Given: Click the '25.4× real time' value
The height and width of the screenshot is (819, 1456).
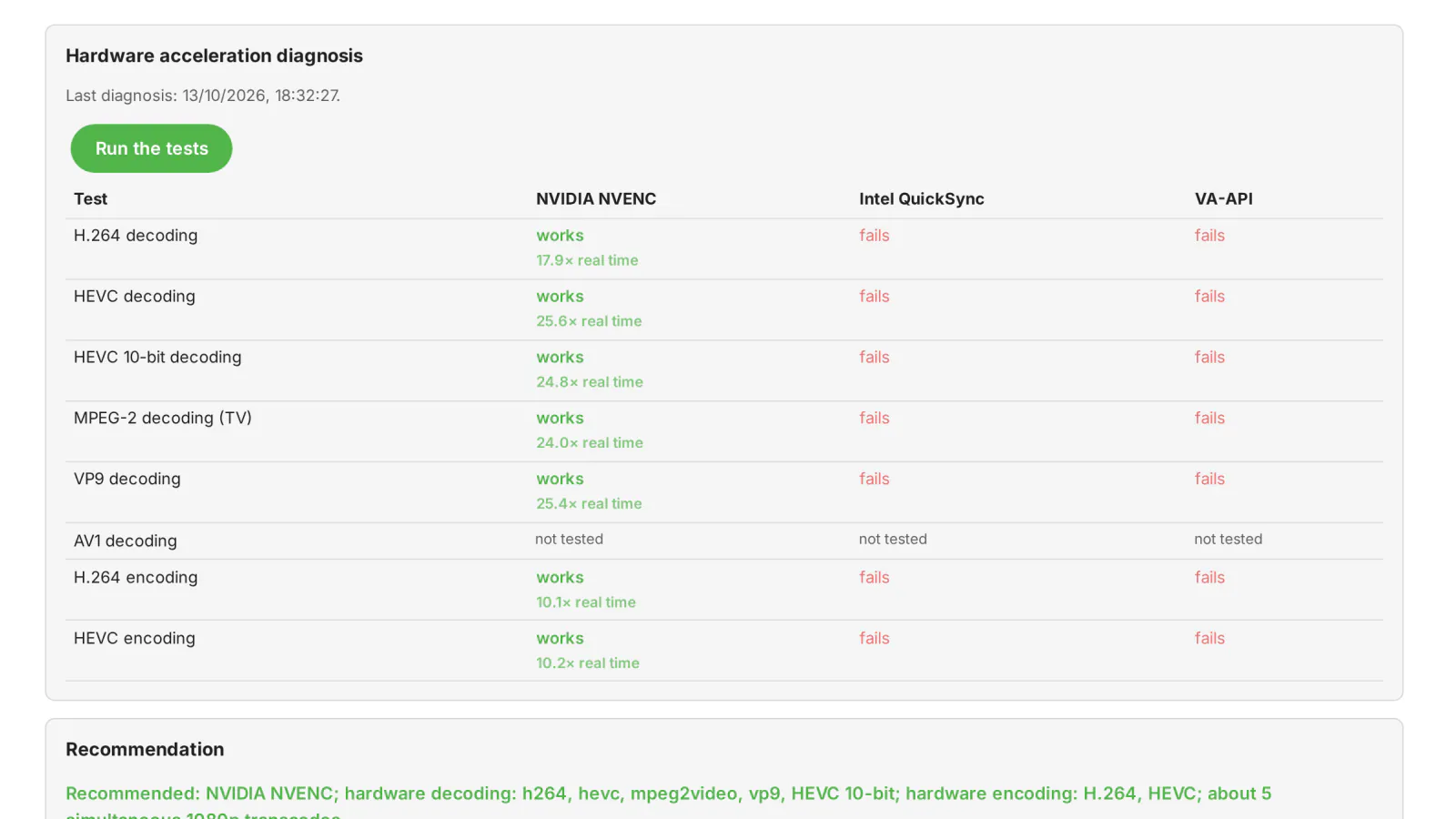Looking at the screenshot, I should (x=589, y=504).
